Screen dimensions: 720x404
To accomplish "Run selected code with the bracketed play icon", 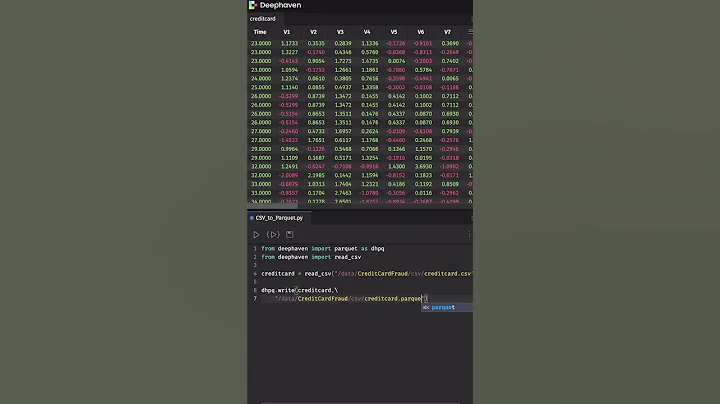I will tap(273, 235).
